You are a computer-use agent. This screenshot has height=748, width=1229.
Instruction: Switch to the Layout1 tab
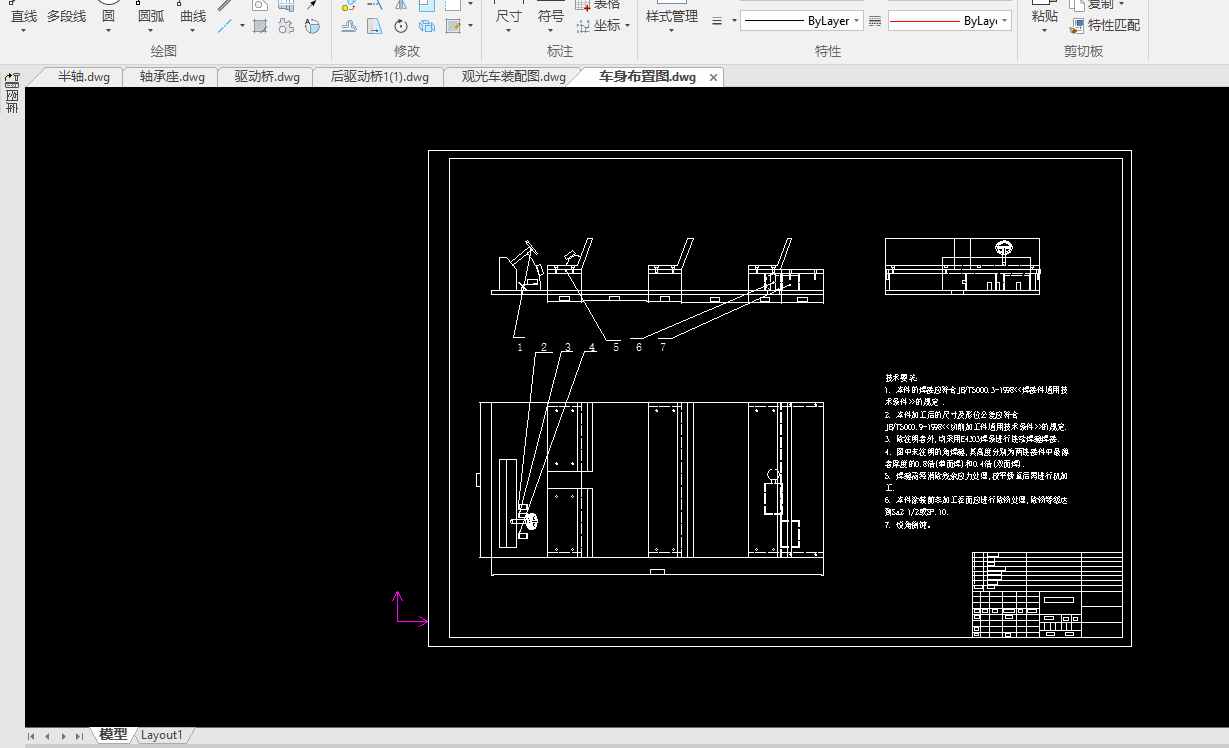pos(162,735)
